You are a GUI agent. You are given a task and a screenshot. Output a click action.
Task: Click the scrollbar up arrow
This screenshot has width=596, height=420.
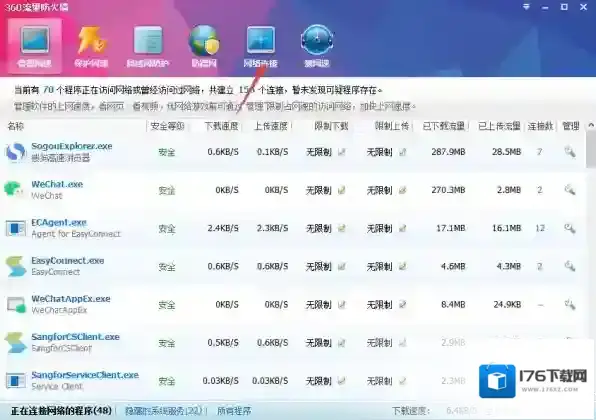[x=591, y=125]
